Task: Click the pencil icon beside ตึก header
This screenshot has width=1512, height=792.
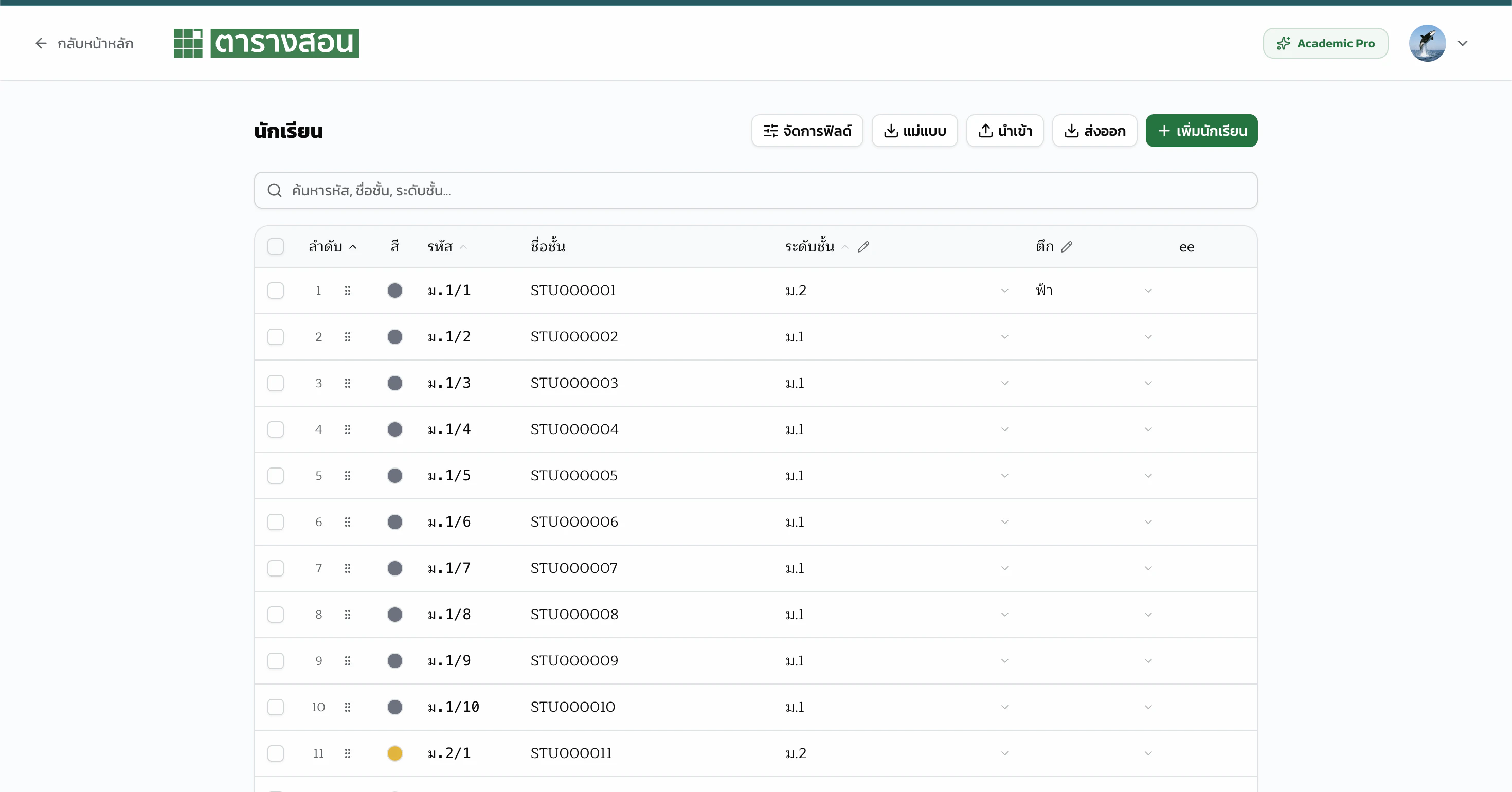Action: pos(1067,247)
